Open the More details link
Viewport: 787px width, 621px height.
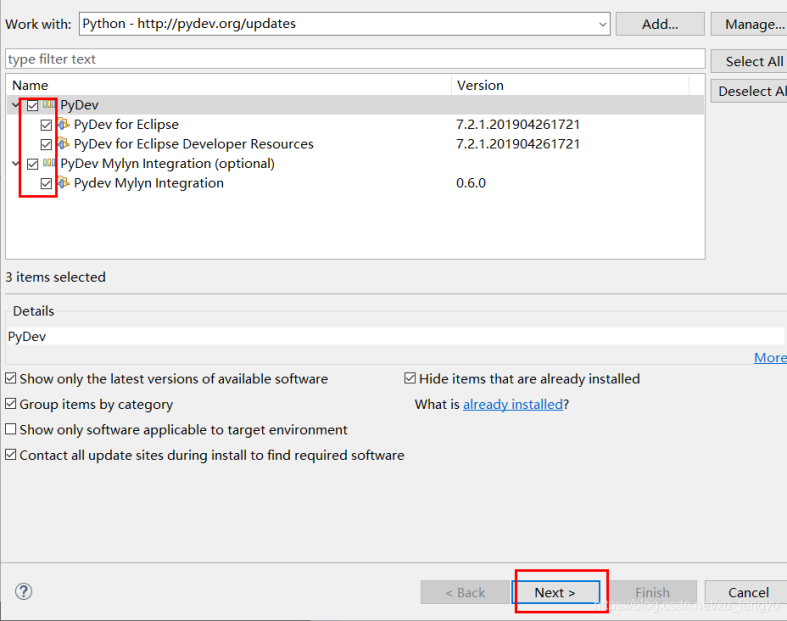click(770, 357)
